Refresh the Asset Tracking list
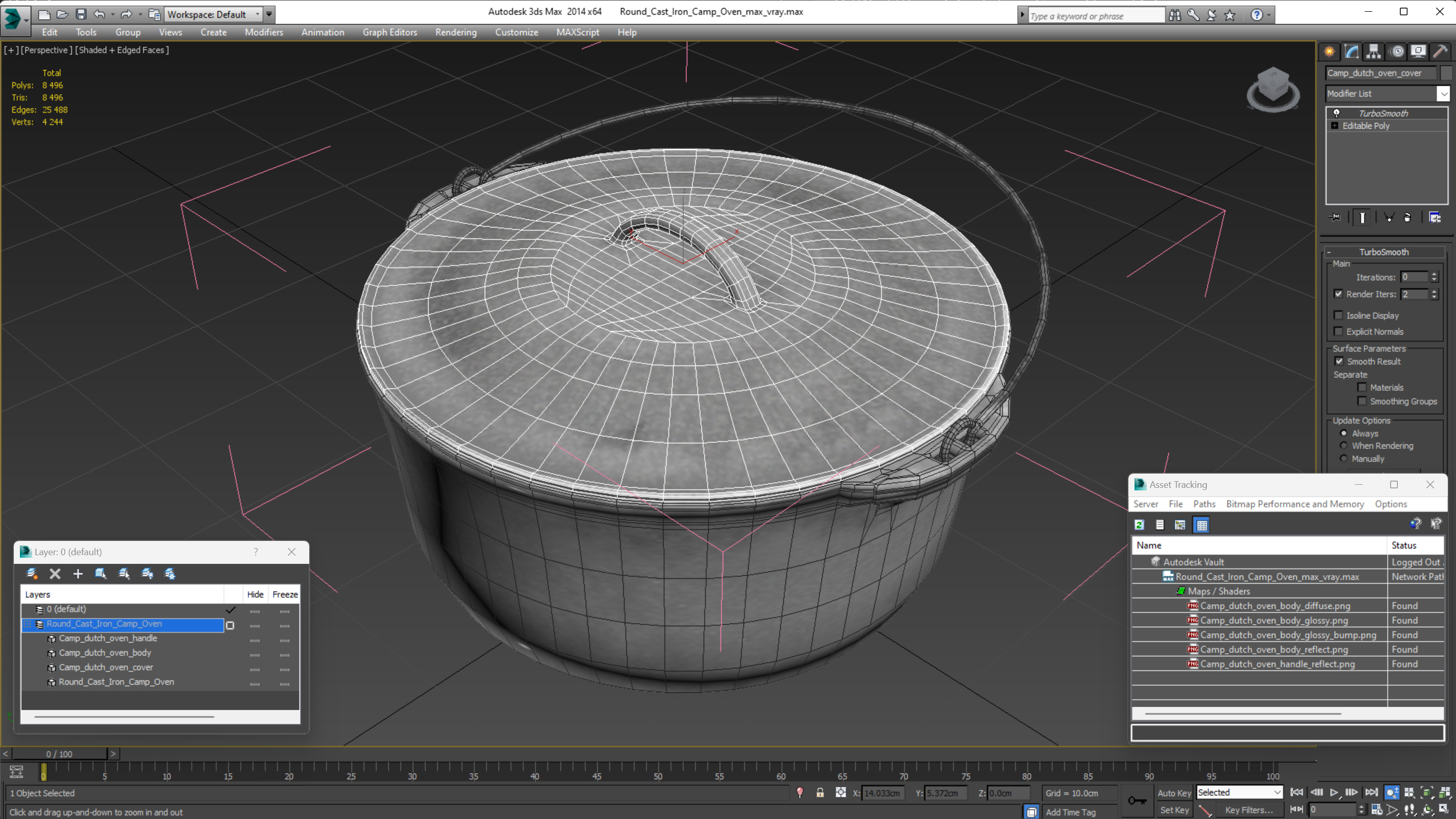The image size is (1456, 819). tap(1140, 525)
